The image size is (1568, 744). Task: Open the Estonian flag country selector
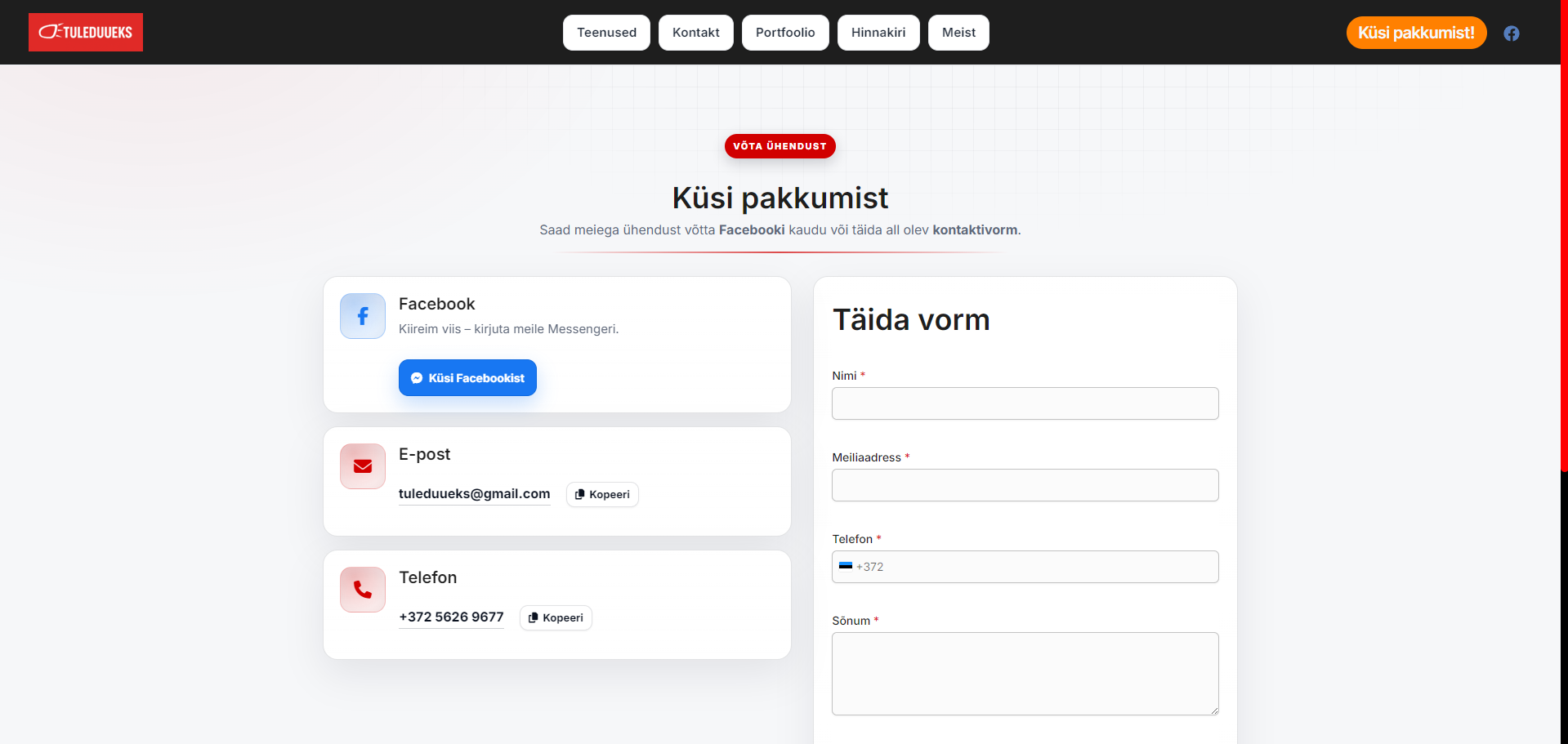(846, 567)
